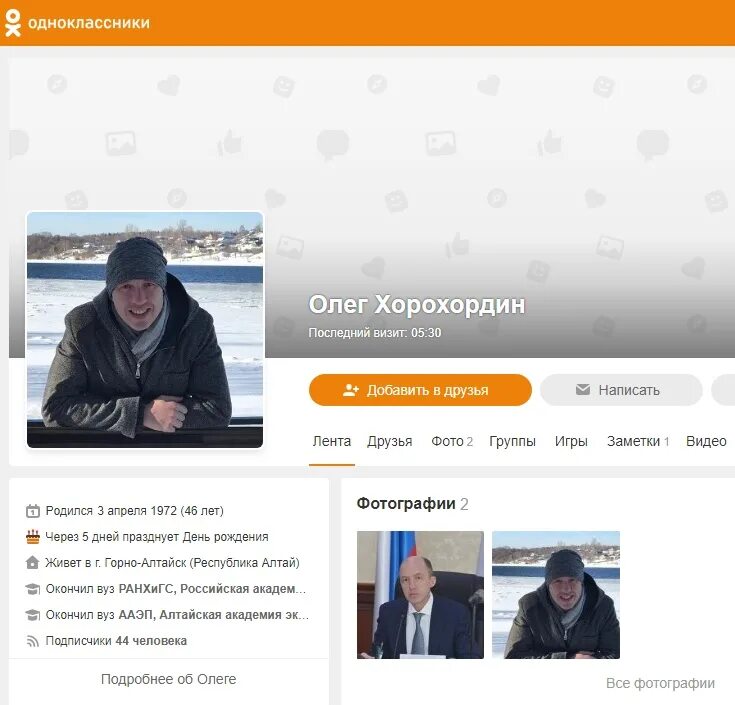Open photo thumbnail of man in suit
Image resolution: width=735 pixels, height=705 pixels.
coord(420,594)
